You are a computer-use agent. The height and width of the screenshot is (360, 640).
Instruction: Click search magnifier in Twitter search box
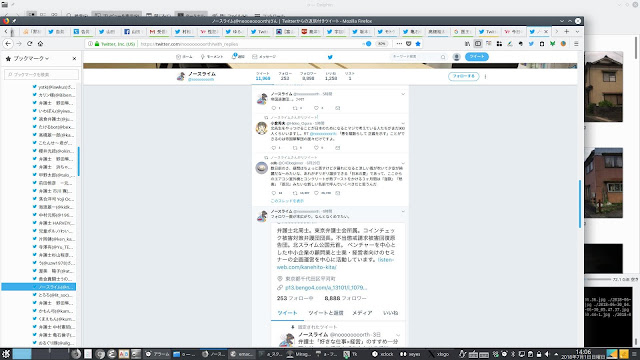(x=443, y=57)
